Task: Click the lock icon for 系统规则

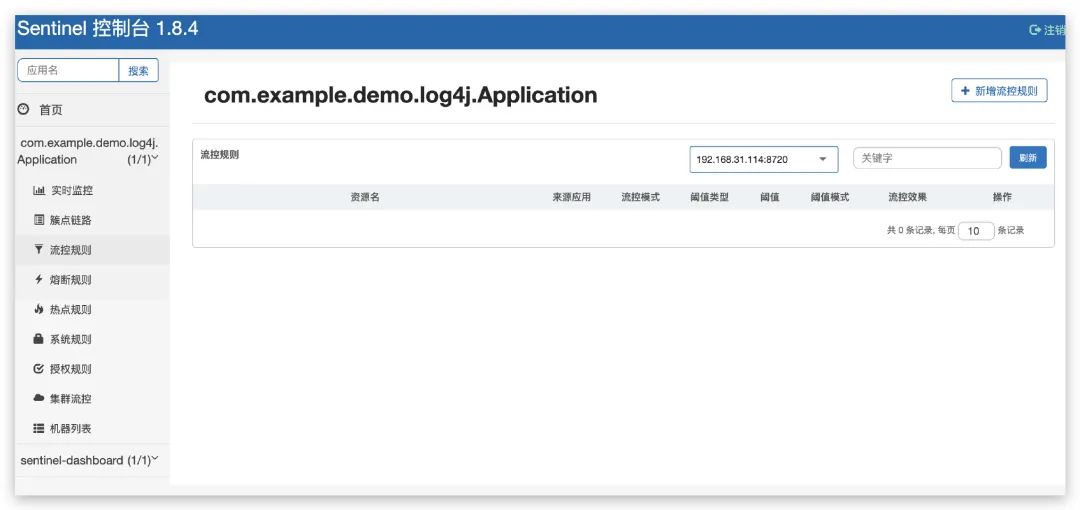Action: (x=39, y=338)
